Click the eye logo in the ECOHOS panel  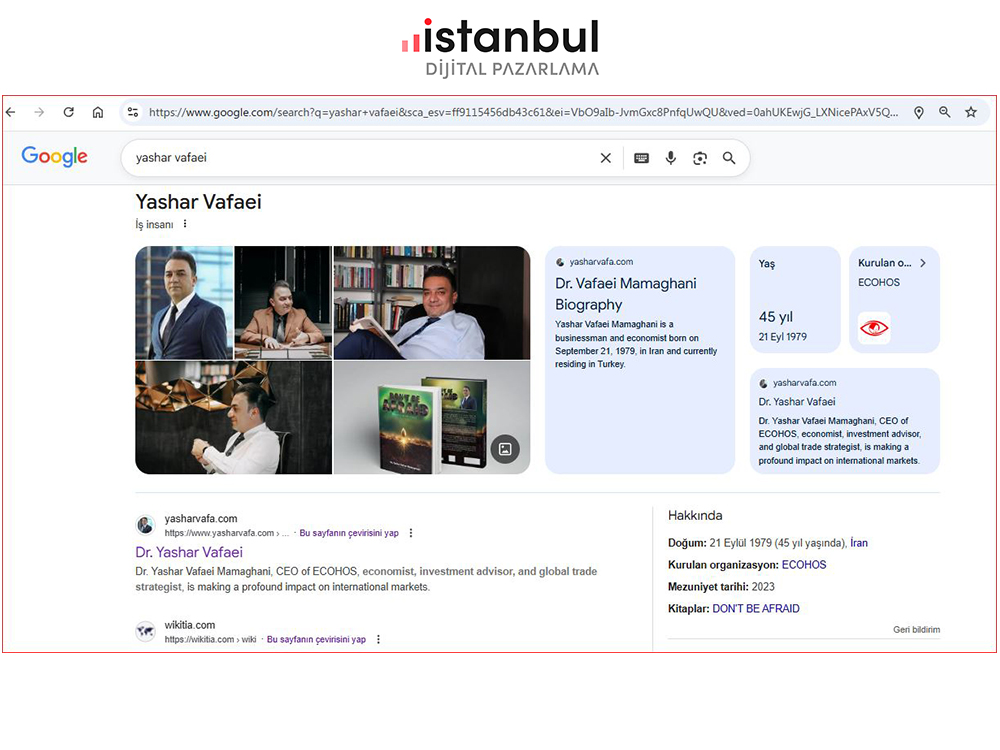click(874, 328)
